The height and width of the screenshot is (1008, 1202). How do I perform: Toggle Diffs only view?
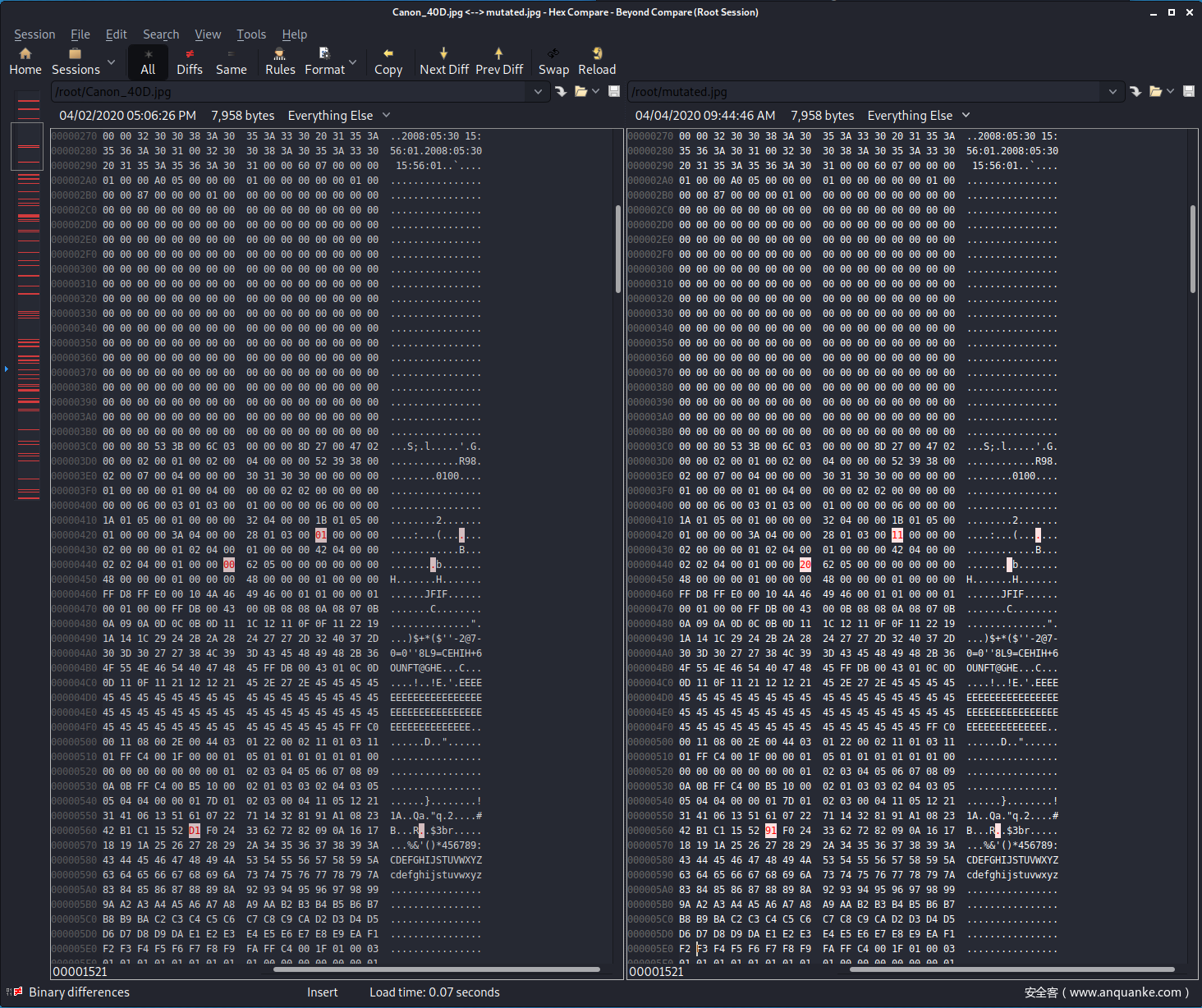coord(190,62)
